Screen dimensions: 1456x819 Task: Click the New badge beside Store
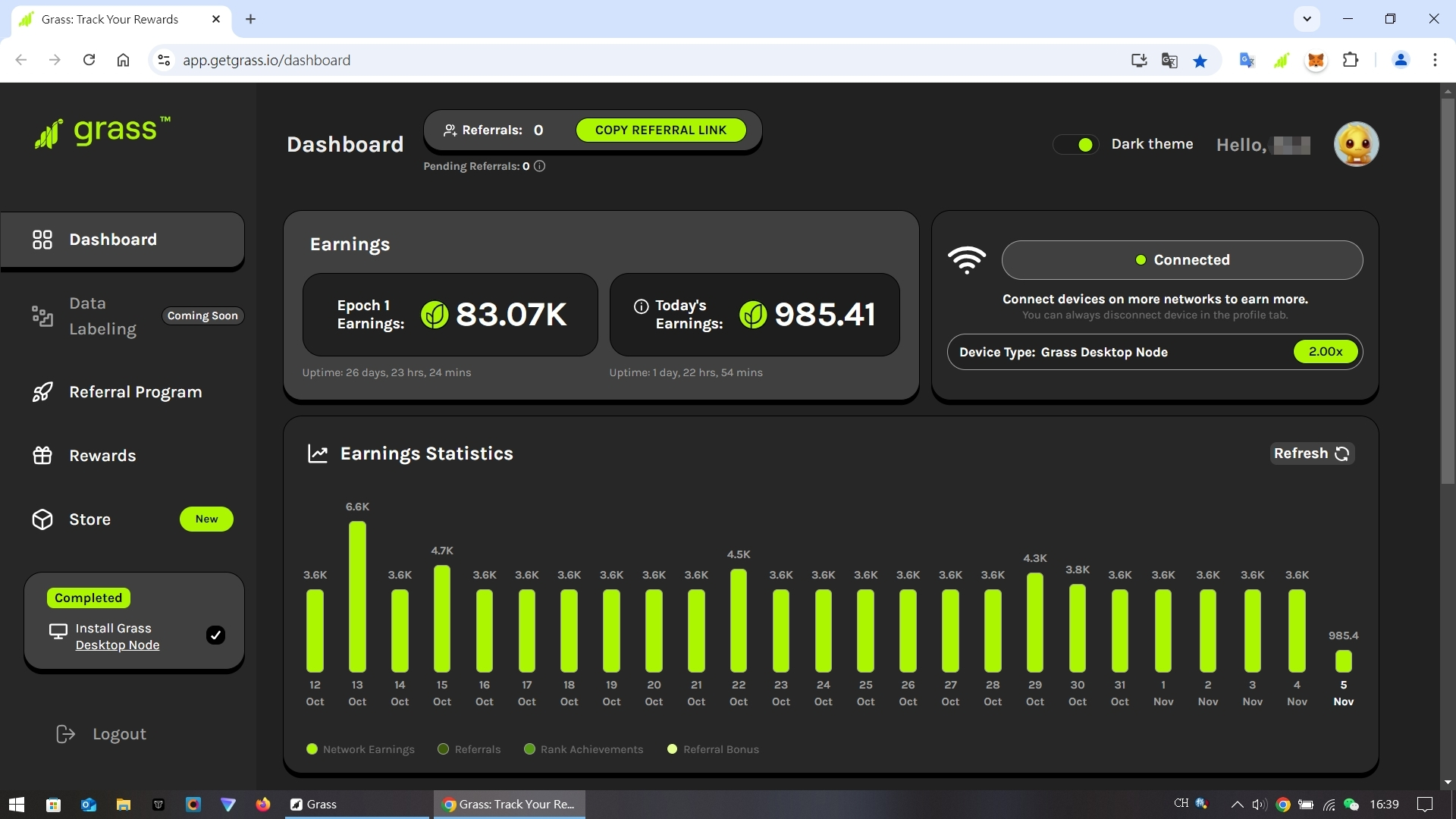206,519
